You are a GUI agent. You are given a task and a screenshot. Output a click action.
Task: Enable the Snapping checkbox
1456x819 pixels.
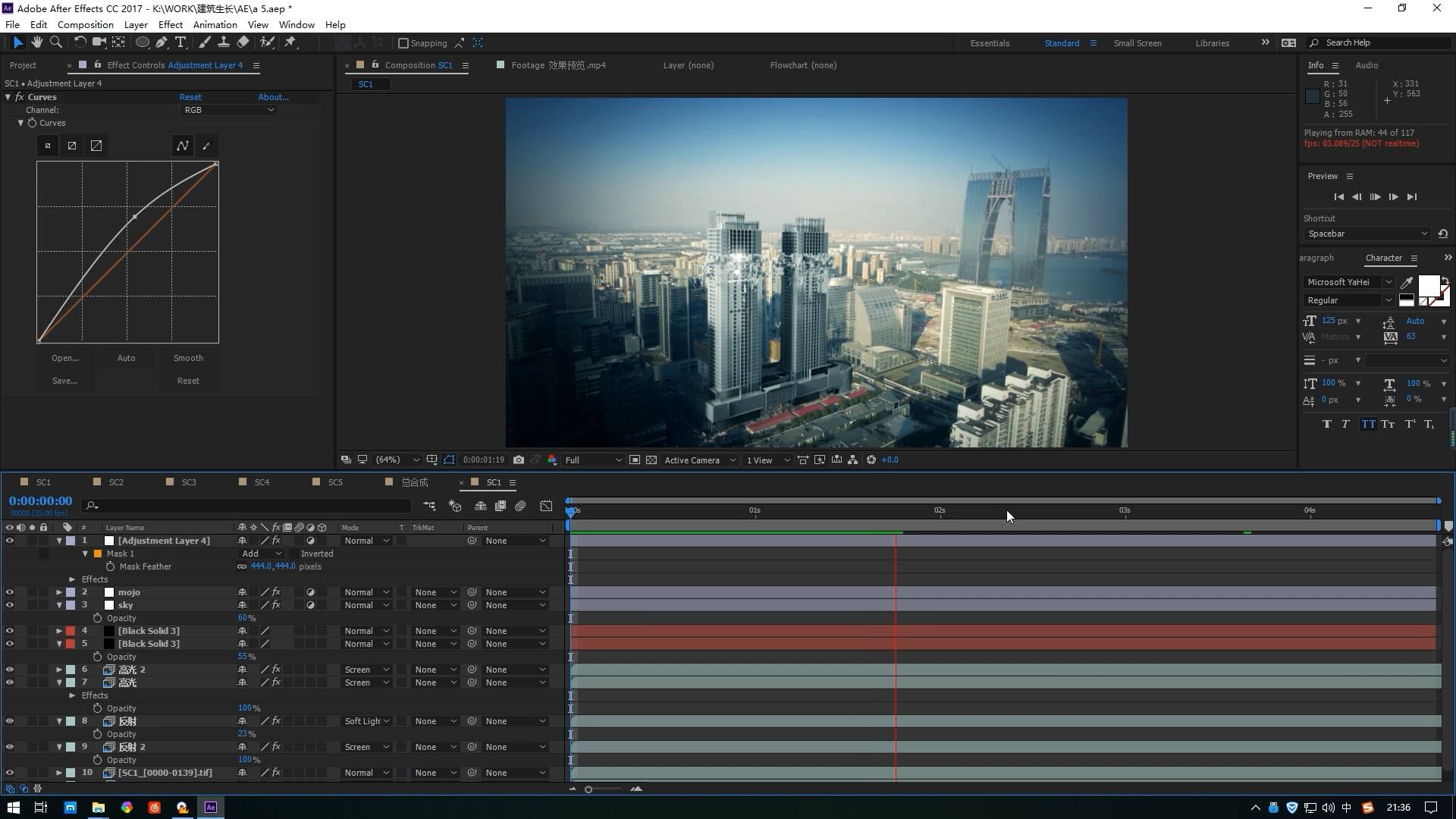[403, 43]
